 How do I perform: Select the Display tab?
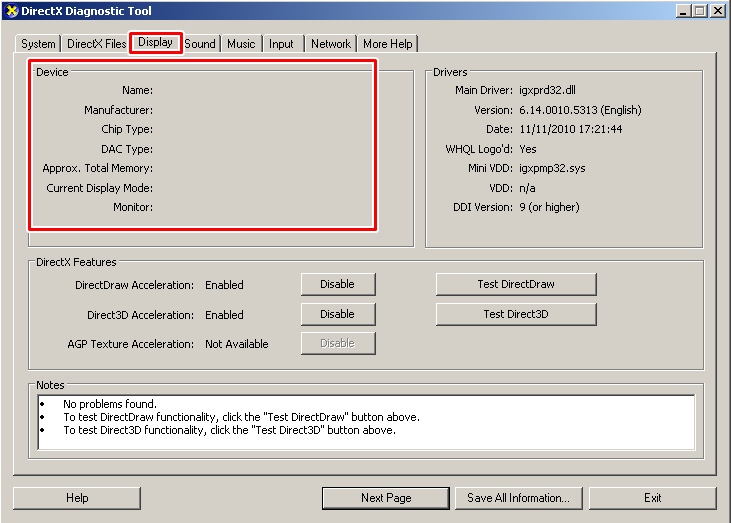click(156, 42)
